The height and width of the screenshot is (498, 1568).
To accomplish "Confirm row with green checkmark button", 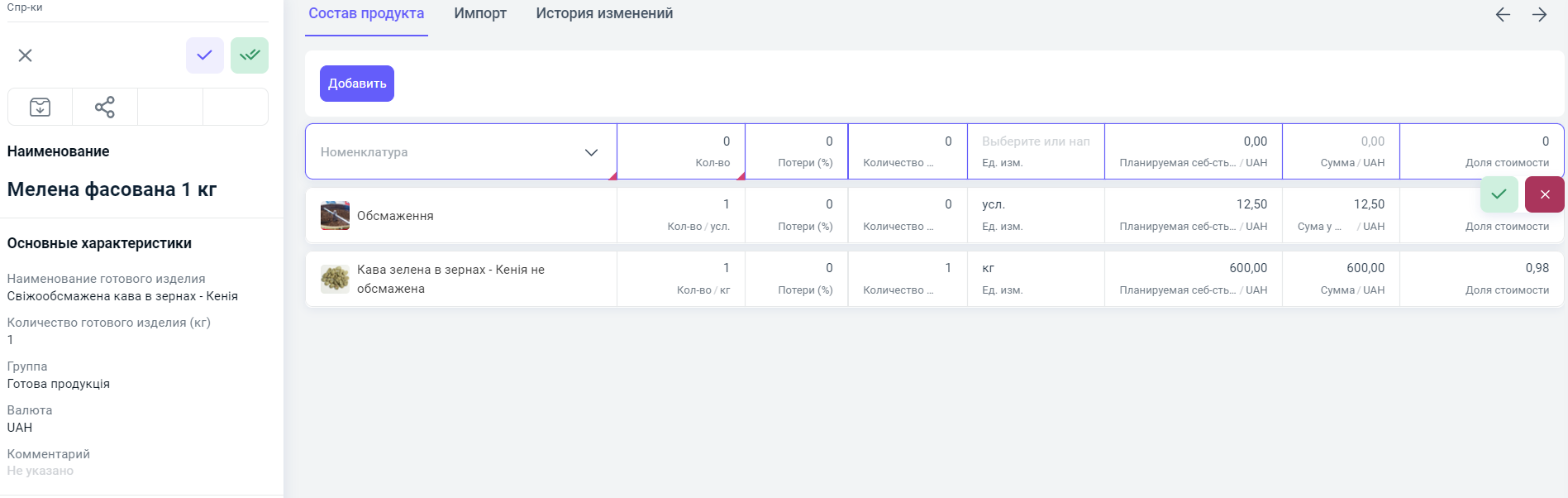I will point(1499,194).
